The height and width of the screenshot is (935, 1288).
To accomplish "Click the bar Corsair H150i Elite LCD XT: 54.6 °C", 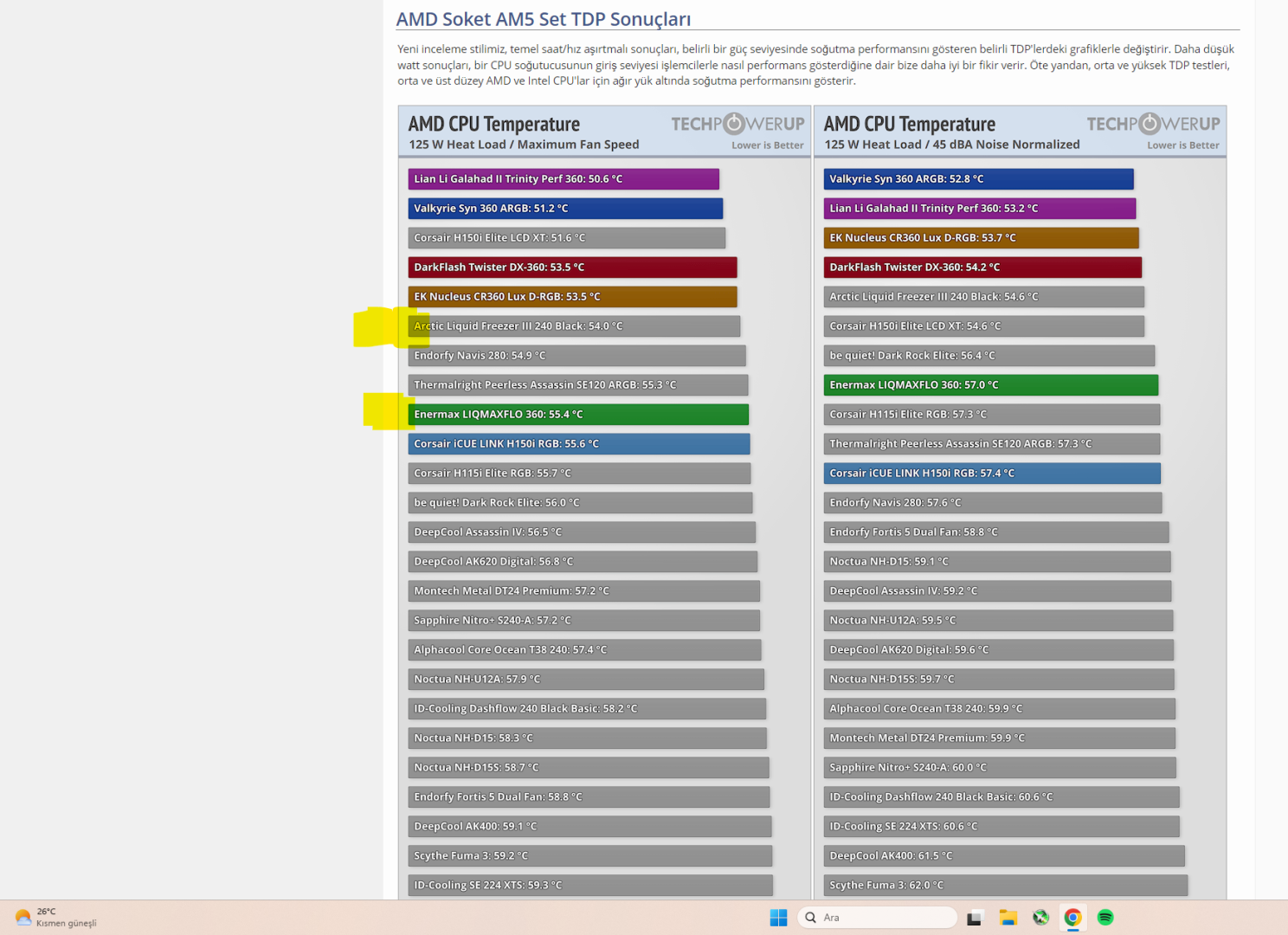I will [x=984, y=326].
